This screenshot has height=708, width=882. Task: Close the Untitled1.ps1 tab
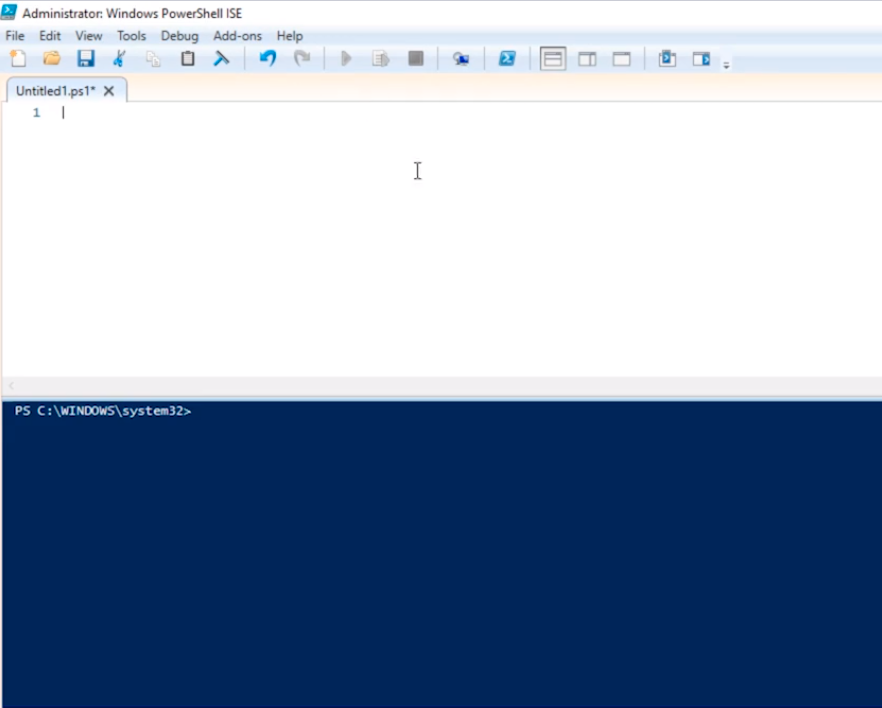[x=109, y=91]
